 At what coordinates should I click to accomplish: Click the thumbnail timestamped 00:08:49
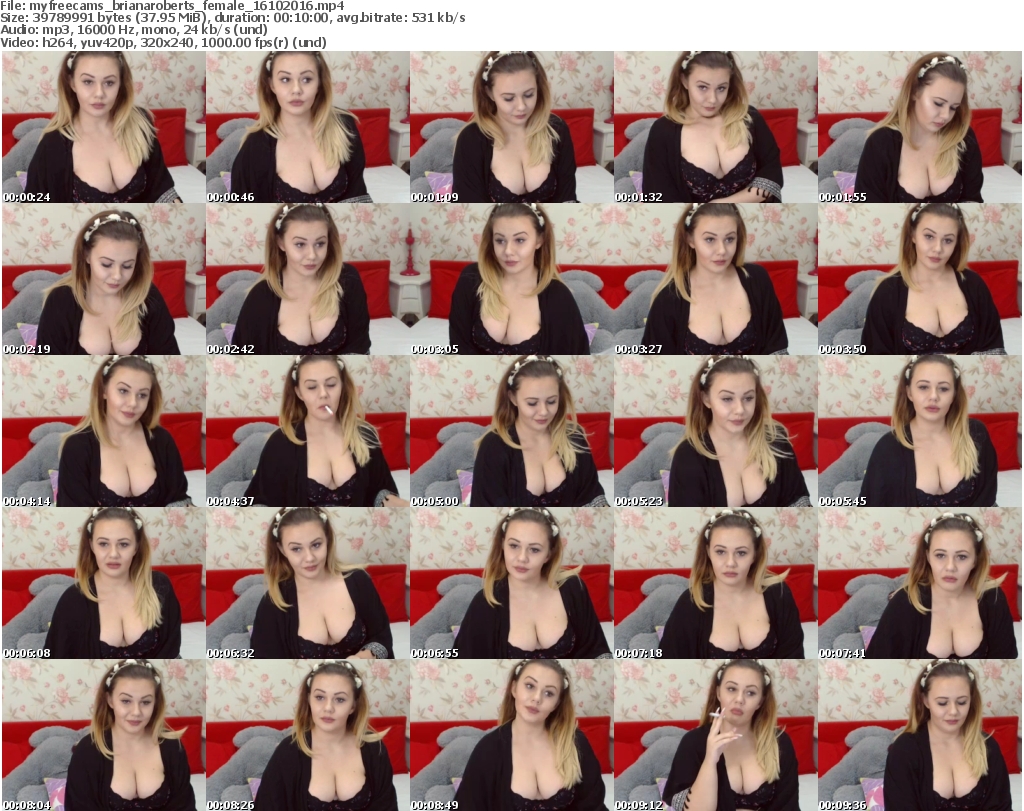[511, 735]
